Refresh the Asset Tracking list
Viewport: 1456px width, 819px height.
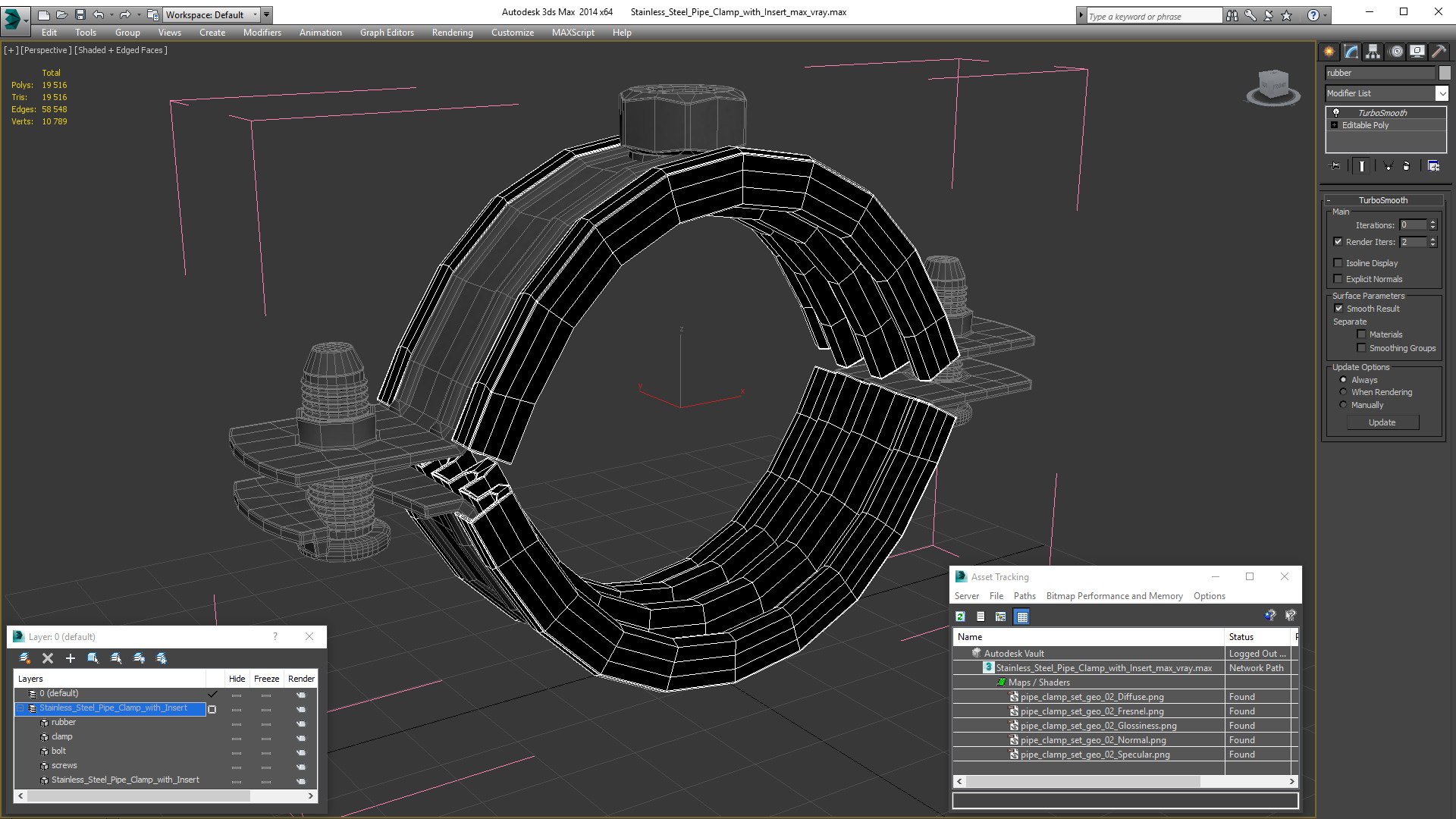pyautogui.click(x=960, y=617)
